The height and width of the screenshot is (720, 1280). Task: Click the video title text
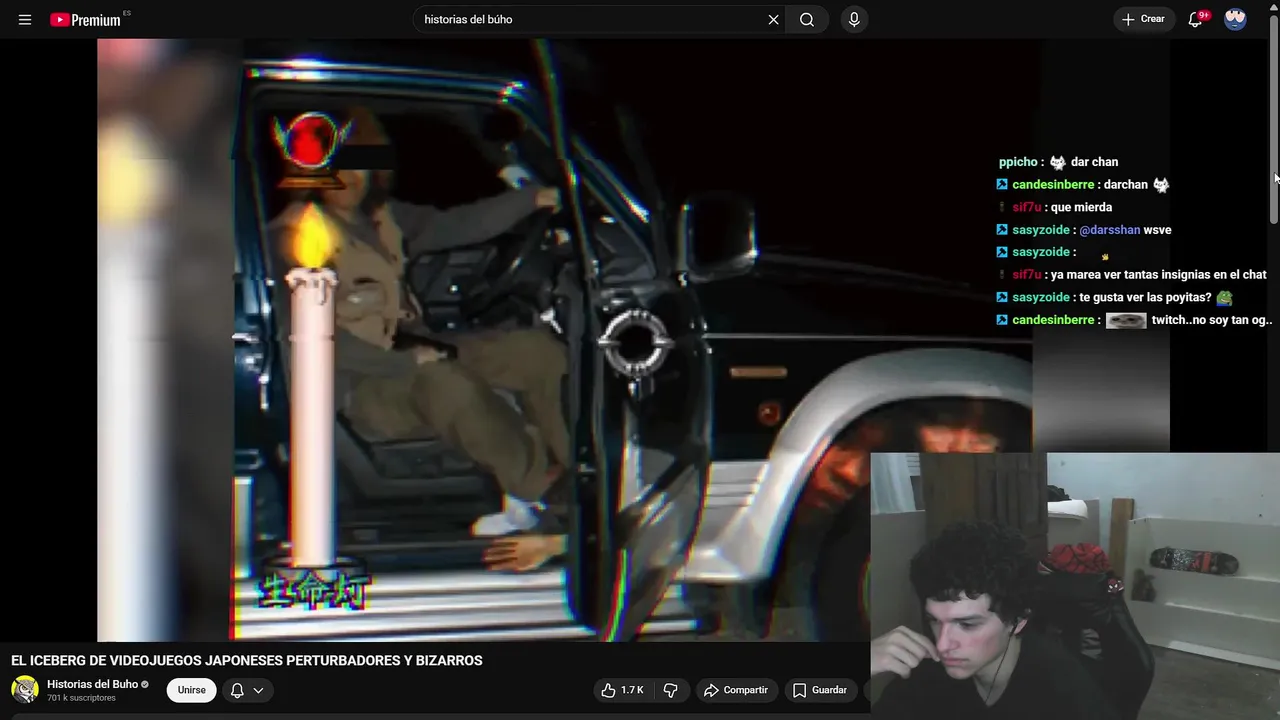pyautogui.click(x=247, y=661)
